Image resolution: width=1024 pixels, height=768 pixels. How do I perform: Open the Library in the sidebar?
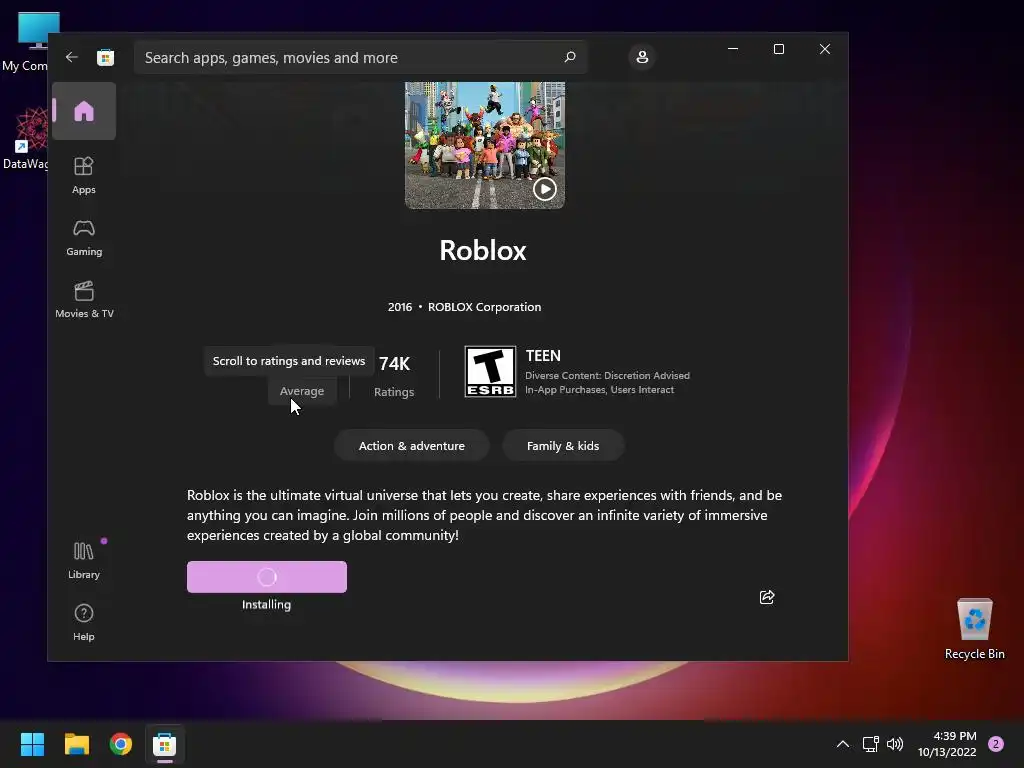click(84, 560)
